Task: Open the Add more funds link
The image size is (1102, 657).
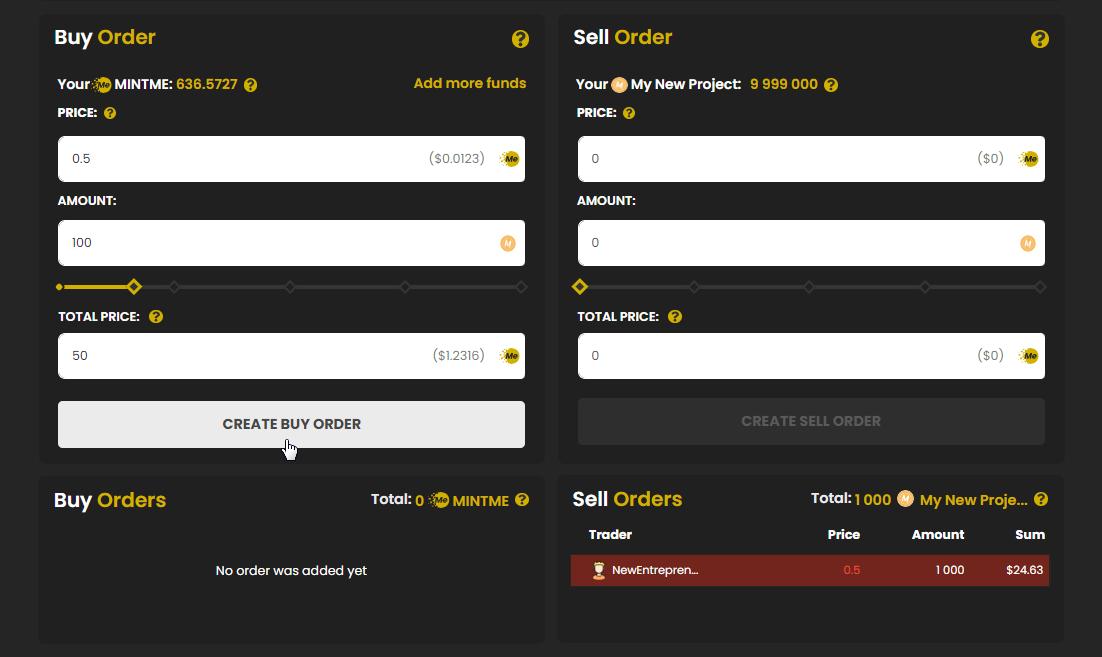Action: (x=469, y=83)
